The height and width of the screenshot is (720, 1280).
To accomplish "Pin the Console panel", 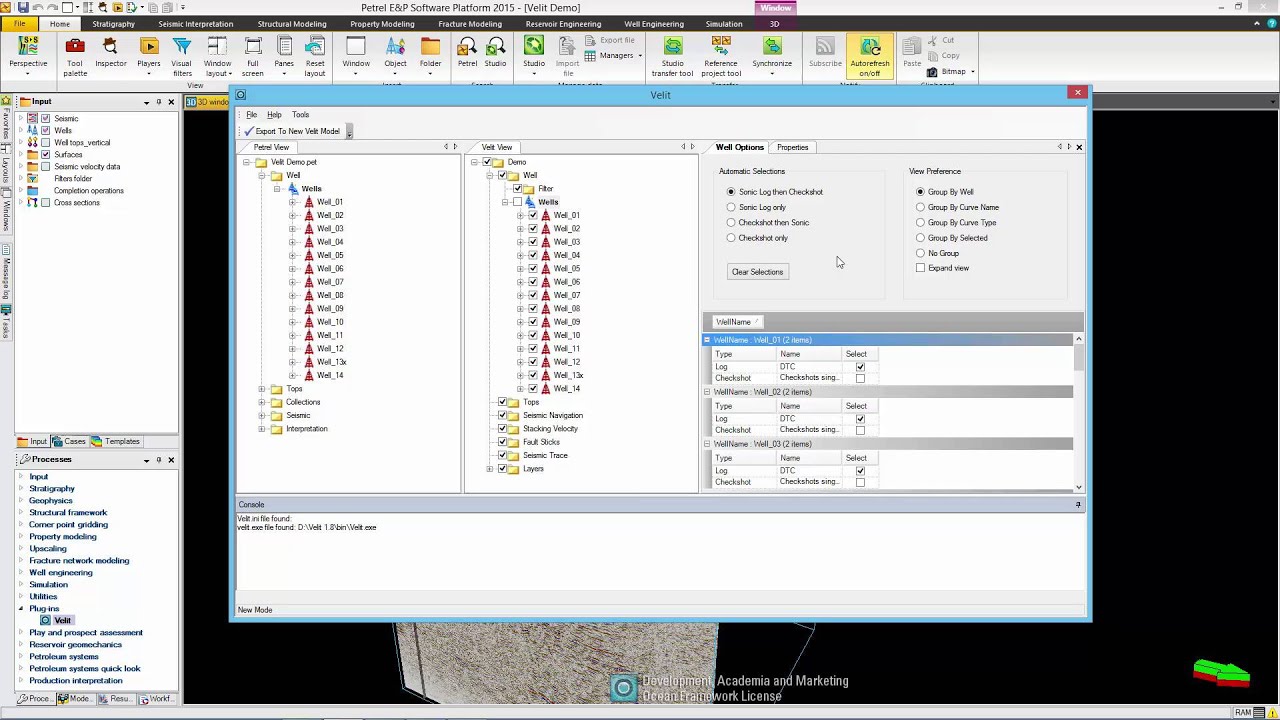I will tap(1078, 505).
